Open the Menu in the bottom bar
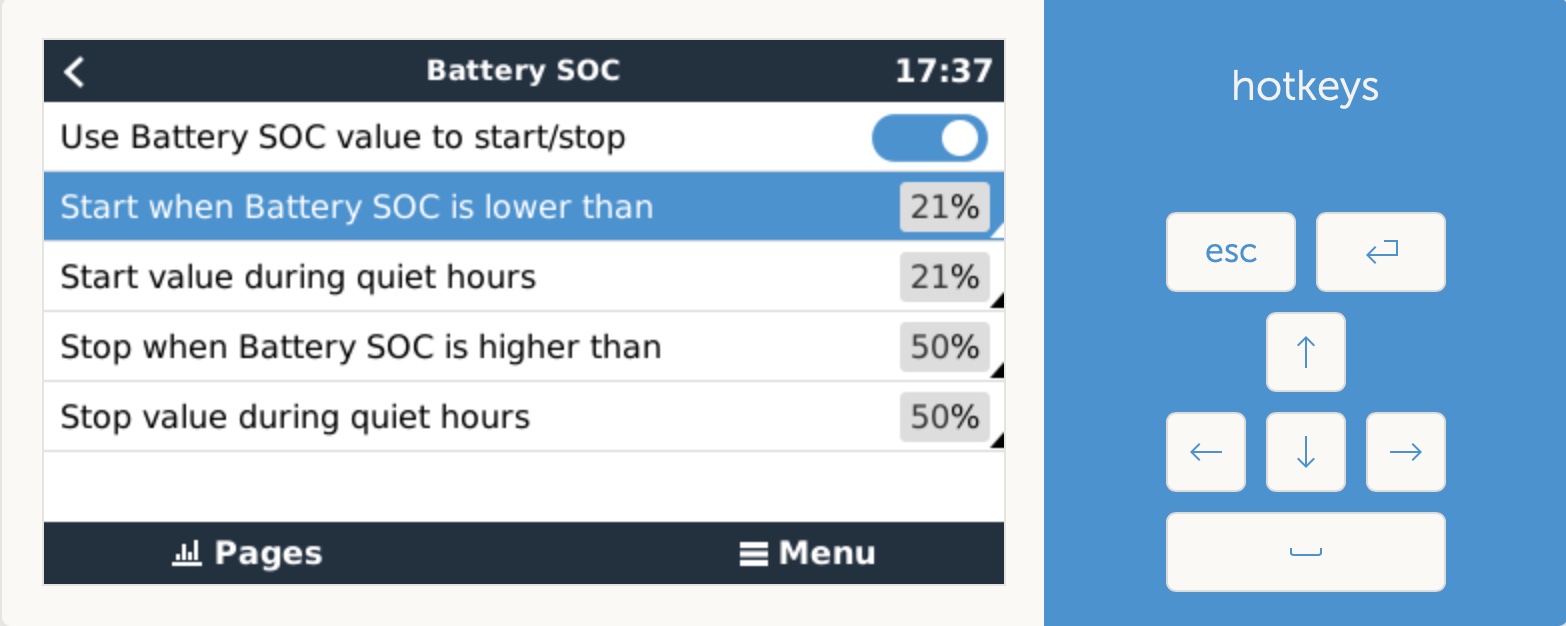Viewport: 1566px width, 626px height. [807, 553]
